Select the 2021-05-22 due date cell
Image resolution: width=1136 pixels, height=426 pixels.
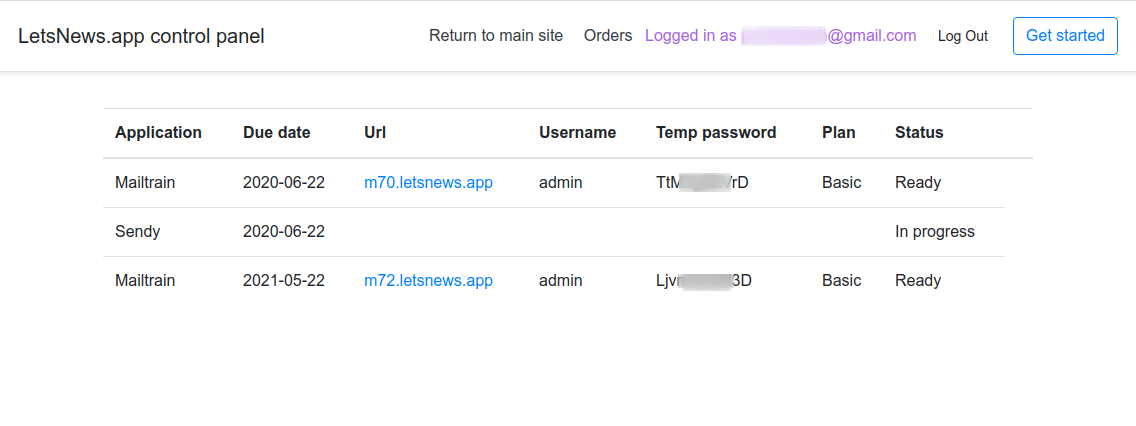284,281
